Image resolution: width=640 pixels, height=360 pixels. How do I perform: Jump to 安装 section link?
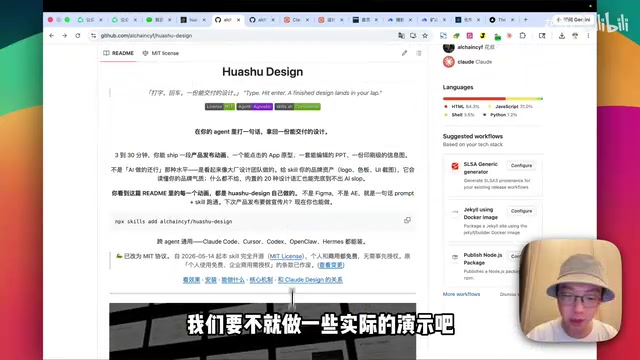(211, 280)
